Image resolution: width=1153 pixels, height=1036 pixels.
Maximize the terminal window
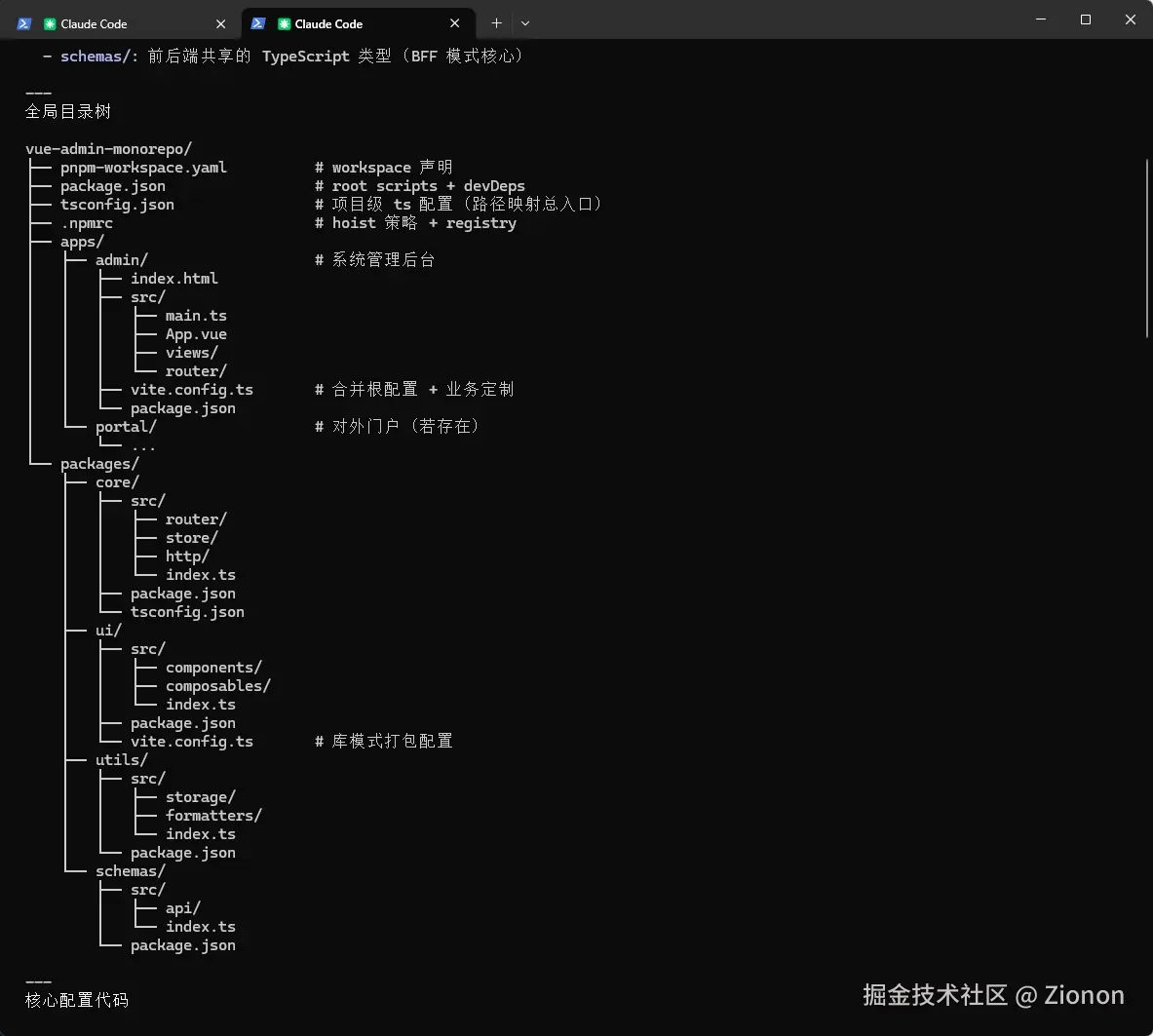1086,19
